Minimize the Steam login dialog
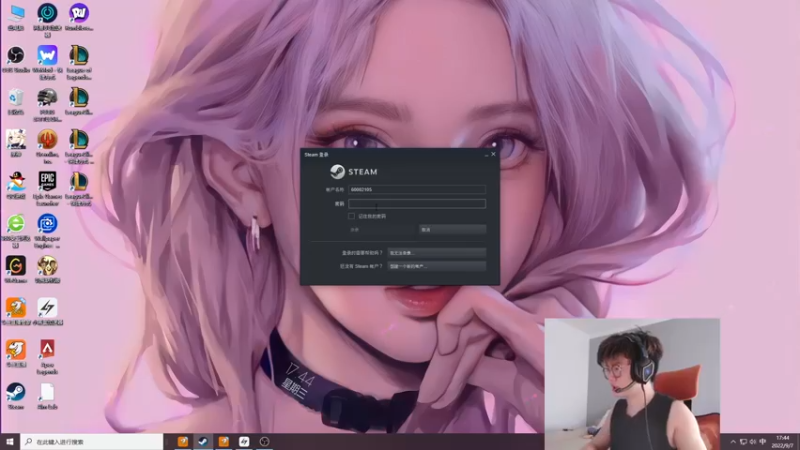The image size is (800, 450). pyautogui.click(x=486, y=154)
